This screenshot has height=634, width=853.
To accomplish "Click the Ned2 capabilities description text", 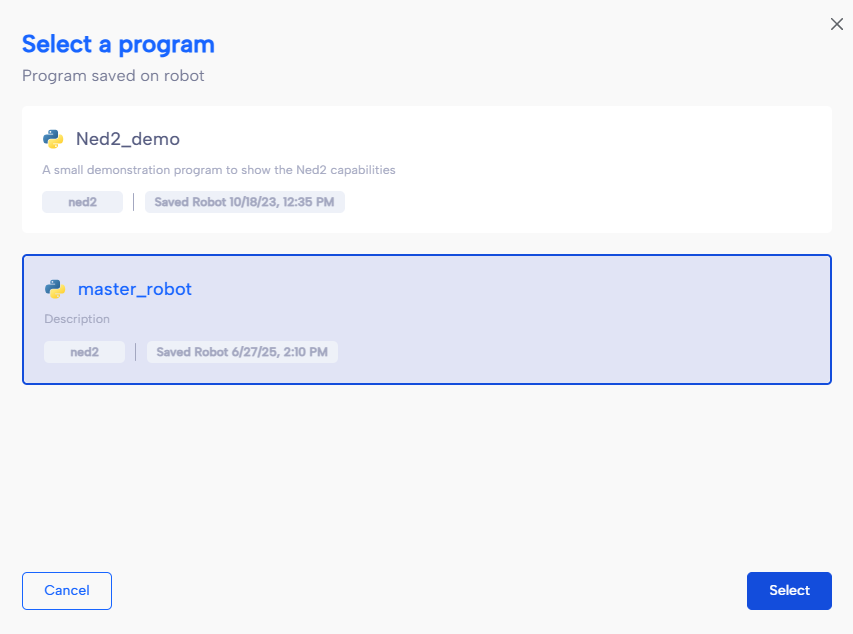I will point(219,170).
